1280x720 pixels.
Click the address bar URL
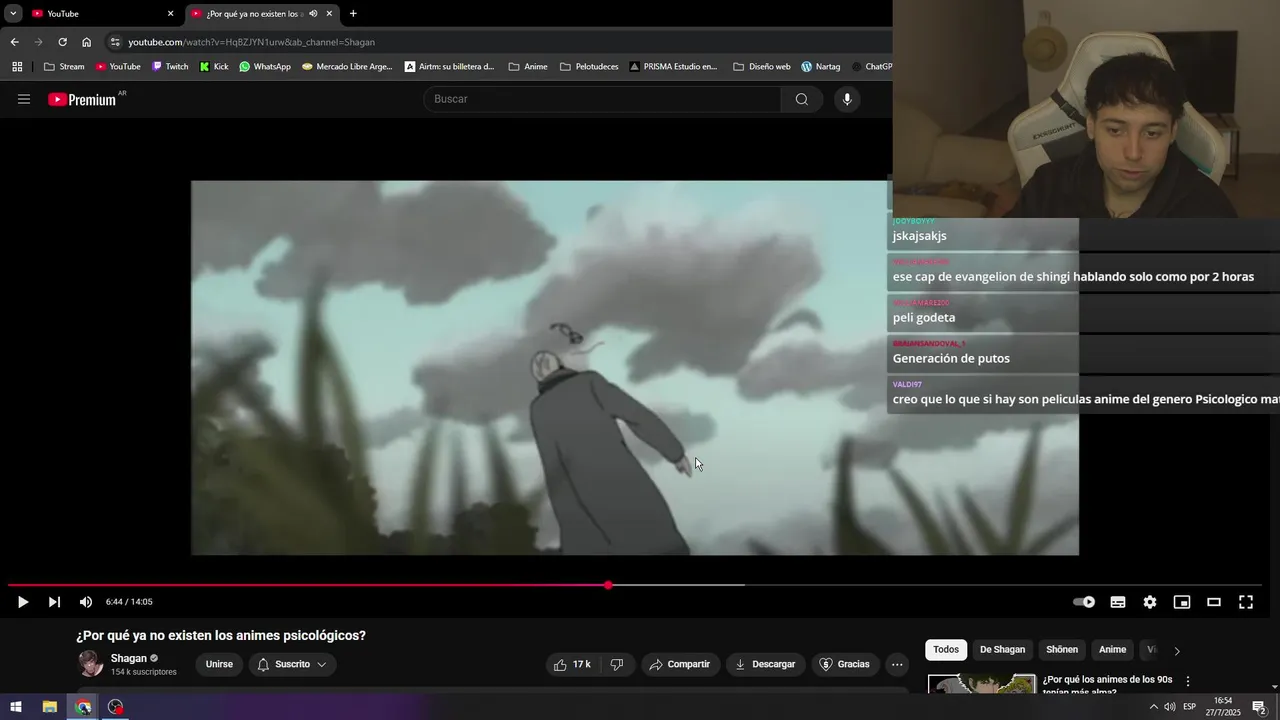point(251,42)
